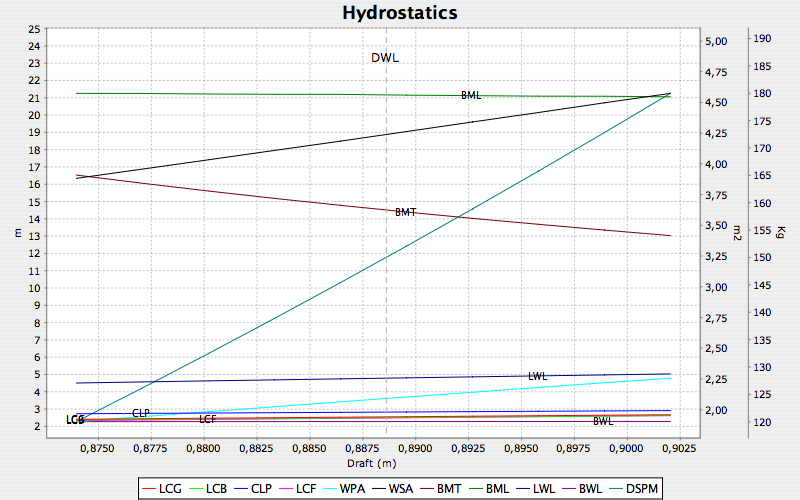The width and height of the screenshot is (800, 500).
Task: Click the BWL label near the bottom right
Action: click(603, 421)
